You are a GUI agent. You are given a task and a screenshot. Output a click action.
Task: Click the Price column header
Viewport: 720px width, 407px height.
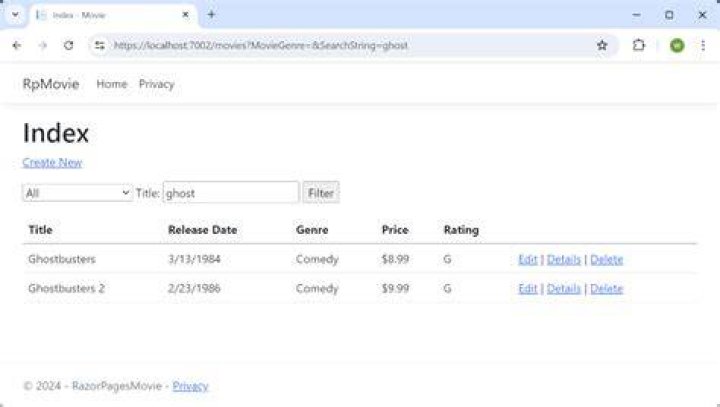coord(395,230)
